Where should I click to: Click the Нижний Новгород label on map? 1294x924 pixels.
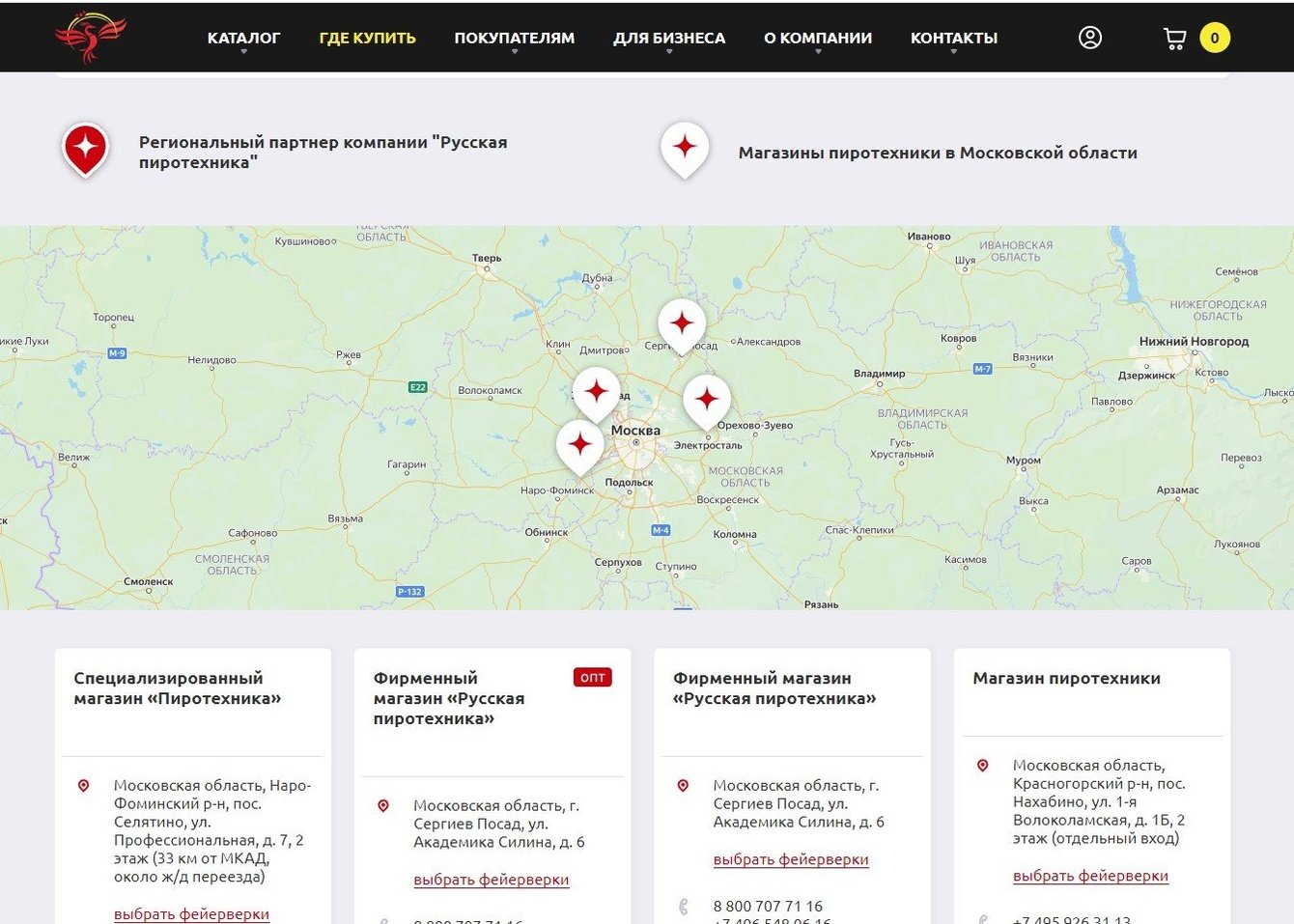point(1194,342)
